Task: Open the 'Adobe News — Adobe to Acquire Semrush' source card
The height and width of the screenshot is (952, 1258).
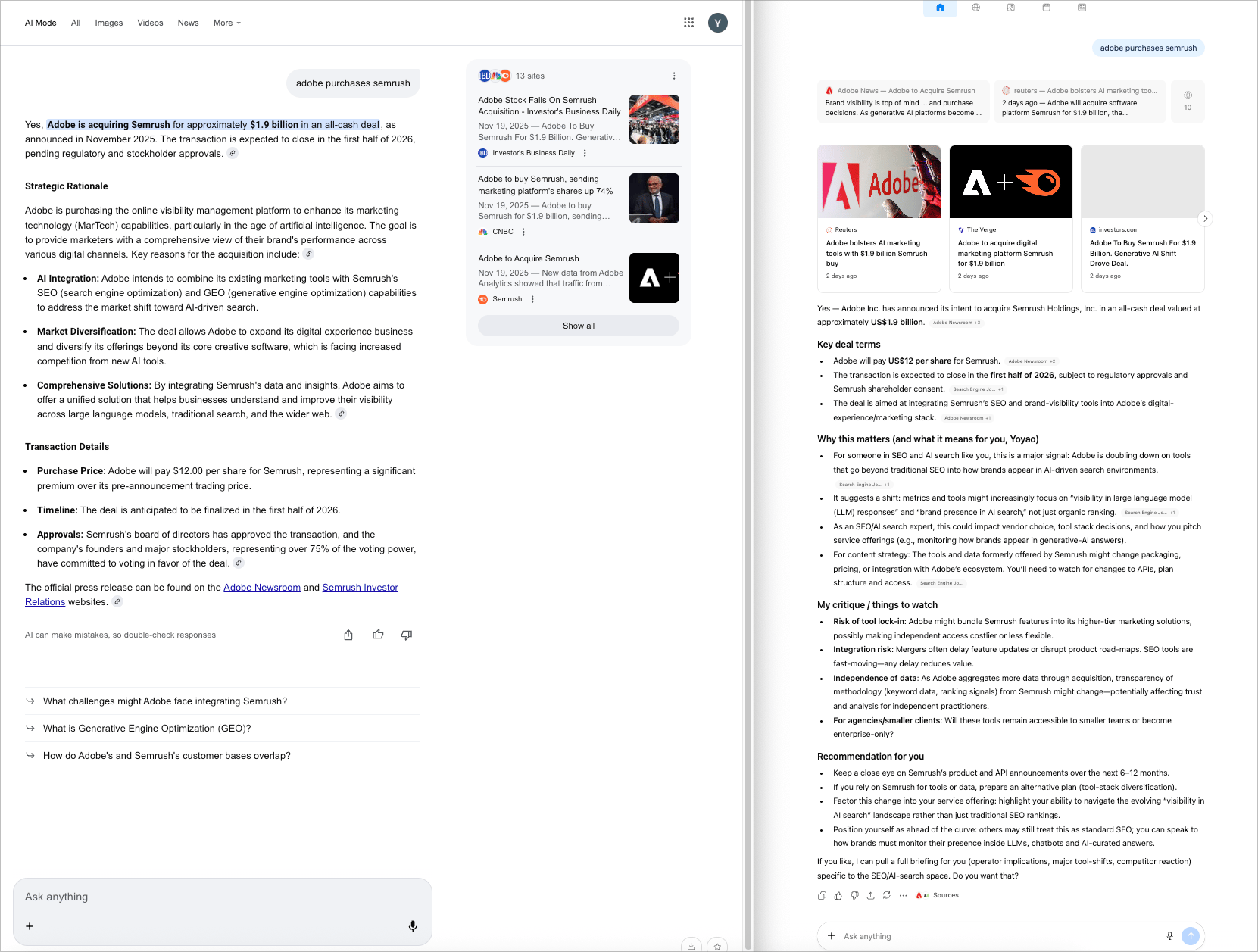Action: point(904,101)
